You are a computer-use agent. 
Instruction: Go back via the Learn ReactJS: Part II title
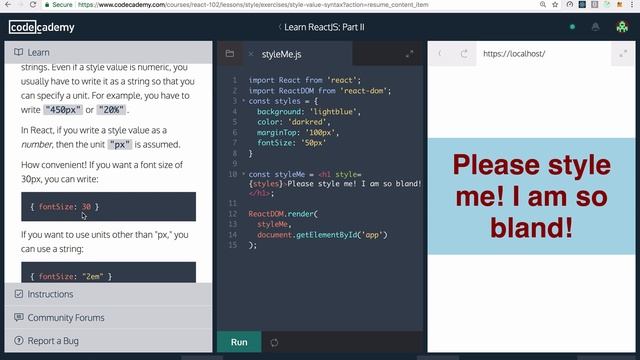(x=321, y=27)
